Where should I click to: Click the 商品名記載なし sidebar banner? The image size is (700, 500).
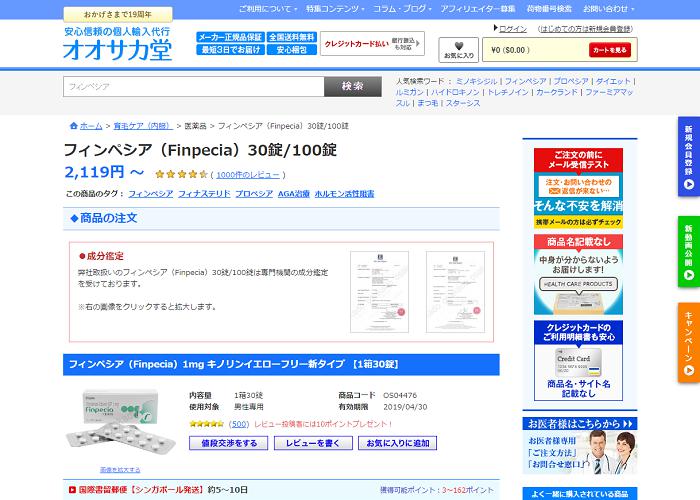[578, 275]
